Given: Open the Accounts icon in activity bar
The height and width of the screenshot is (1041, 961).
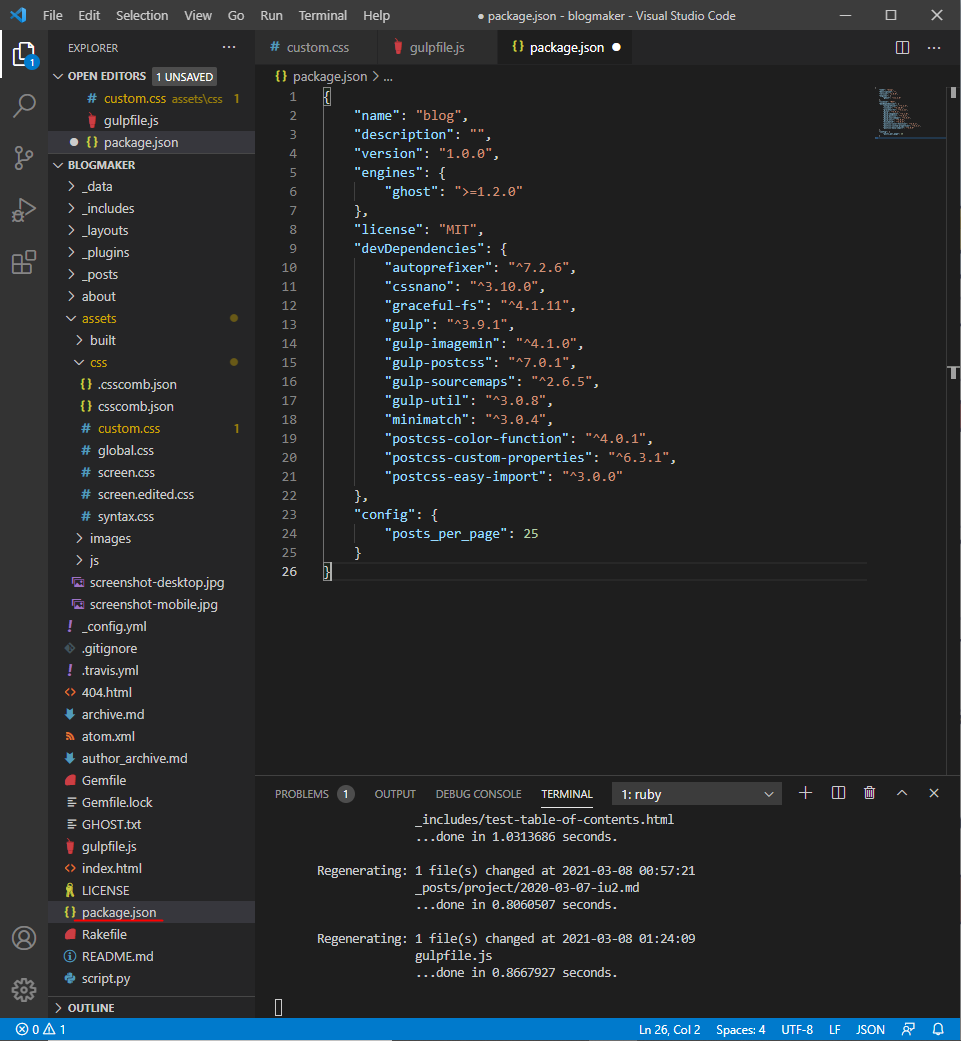Looking at the screenshot, I should tap(24, 938).
